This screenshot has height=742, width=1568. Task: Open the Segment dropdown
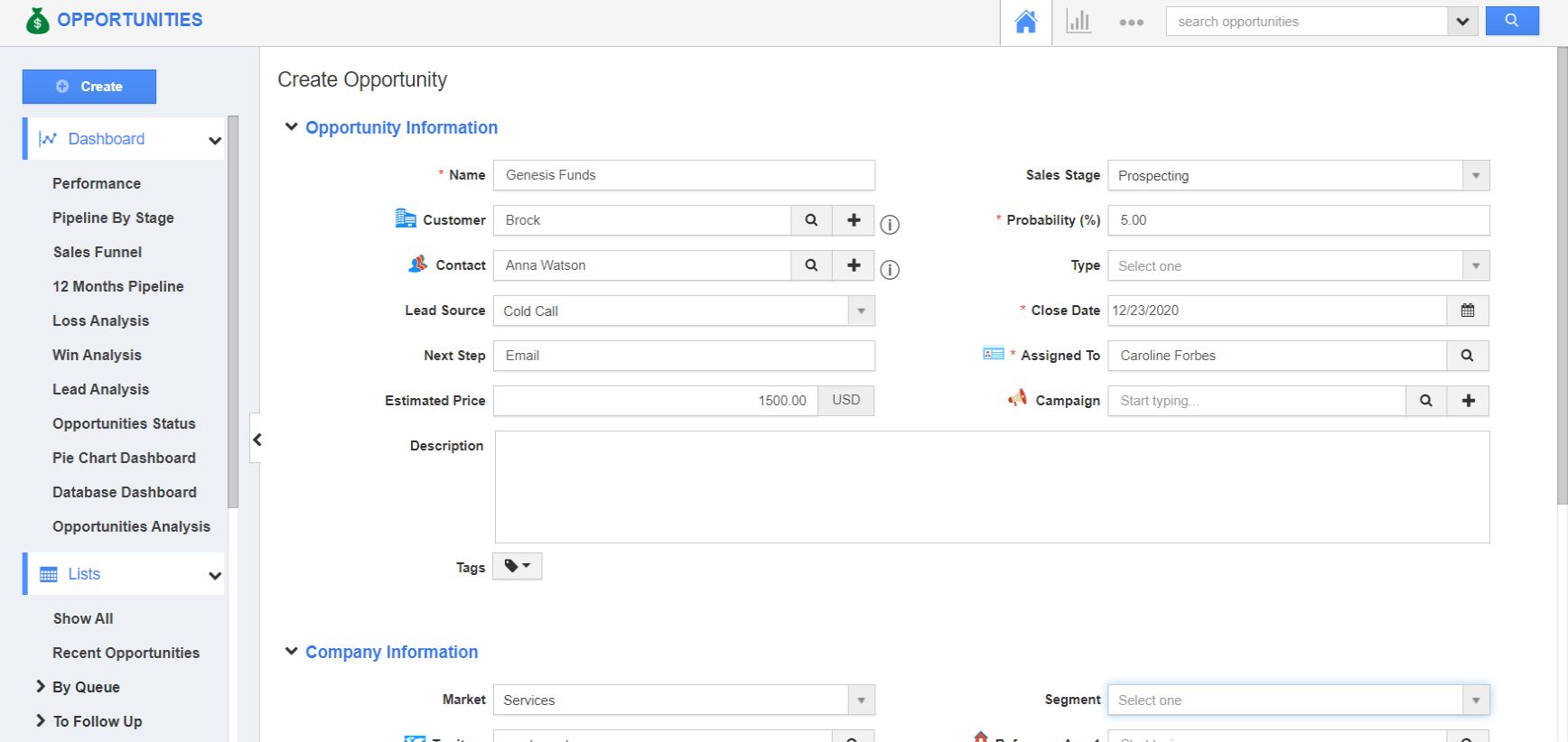(x=1298, y=700)
